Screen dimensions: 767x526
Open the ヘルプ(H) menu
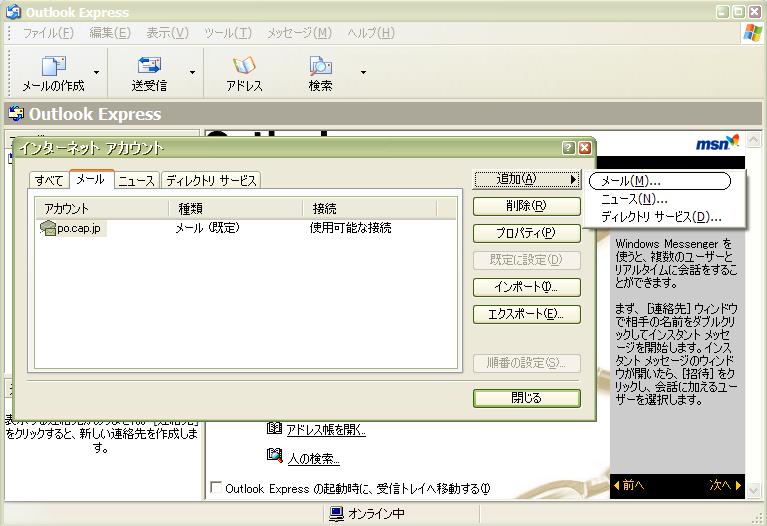click(371, 33)
